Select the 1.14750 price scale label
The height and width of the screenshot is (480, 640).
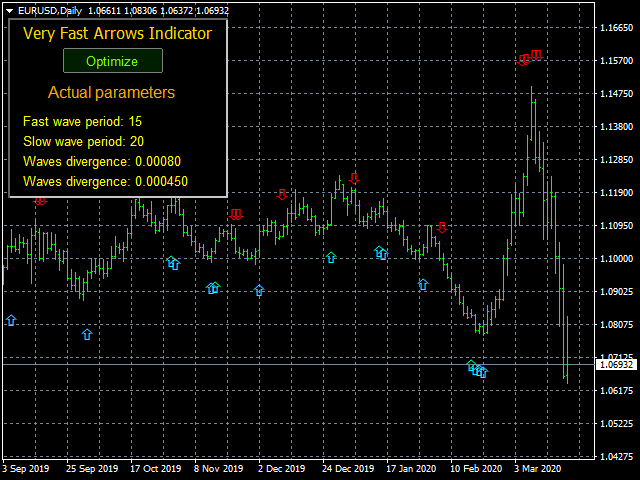[x=616, y=93]
